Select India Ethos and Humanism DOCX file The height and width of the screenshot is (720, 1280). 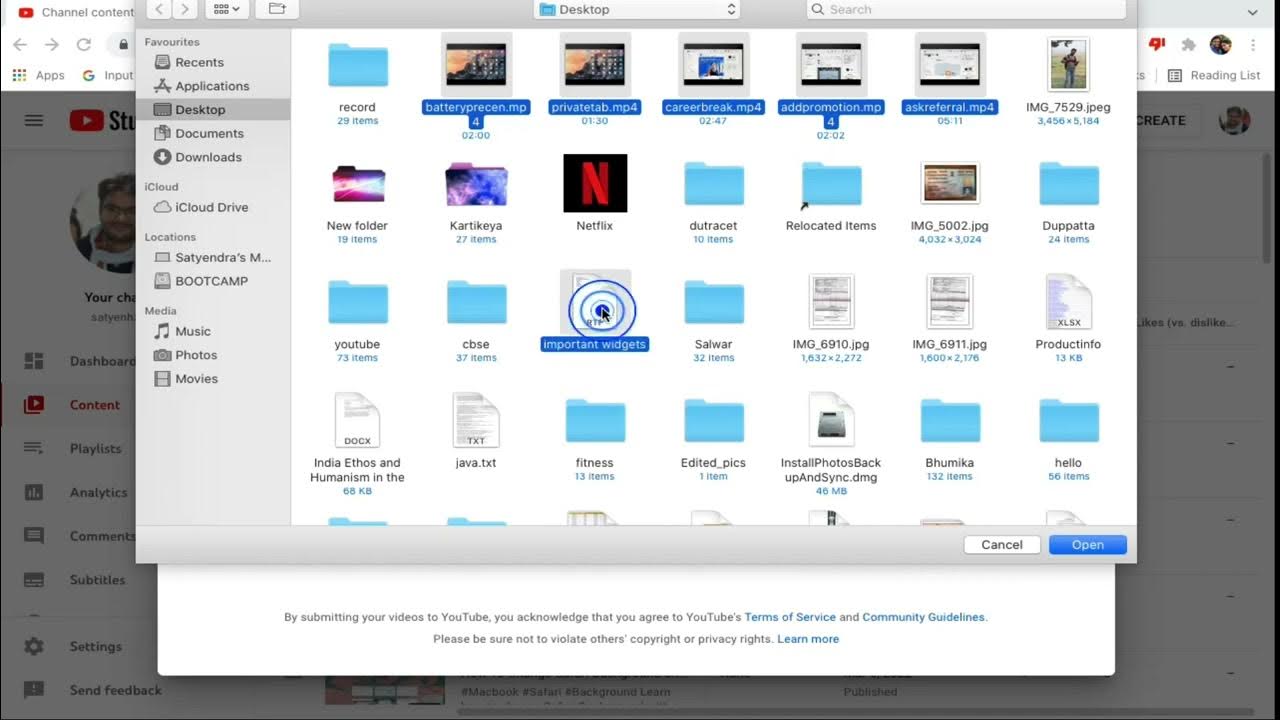point(357,420)
